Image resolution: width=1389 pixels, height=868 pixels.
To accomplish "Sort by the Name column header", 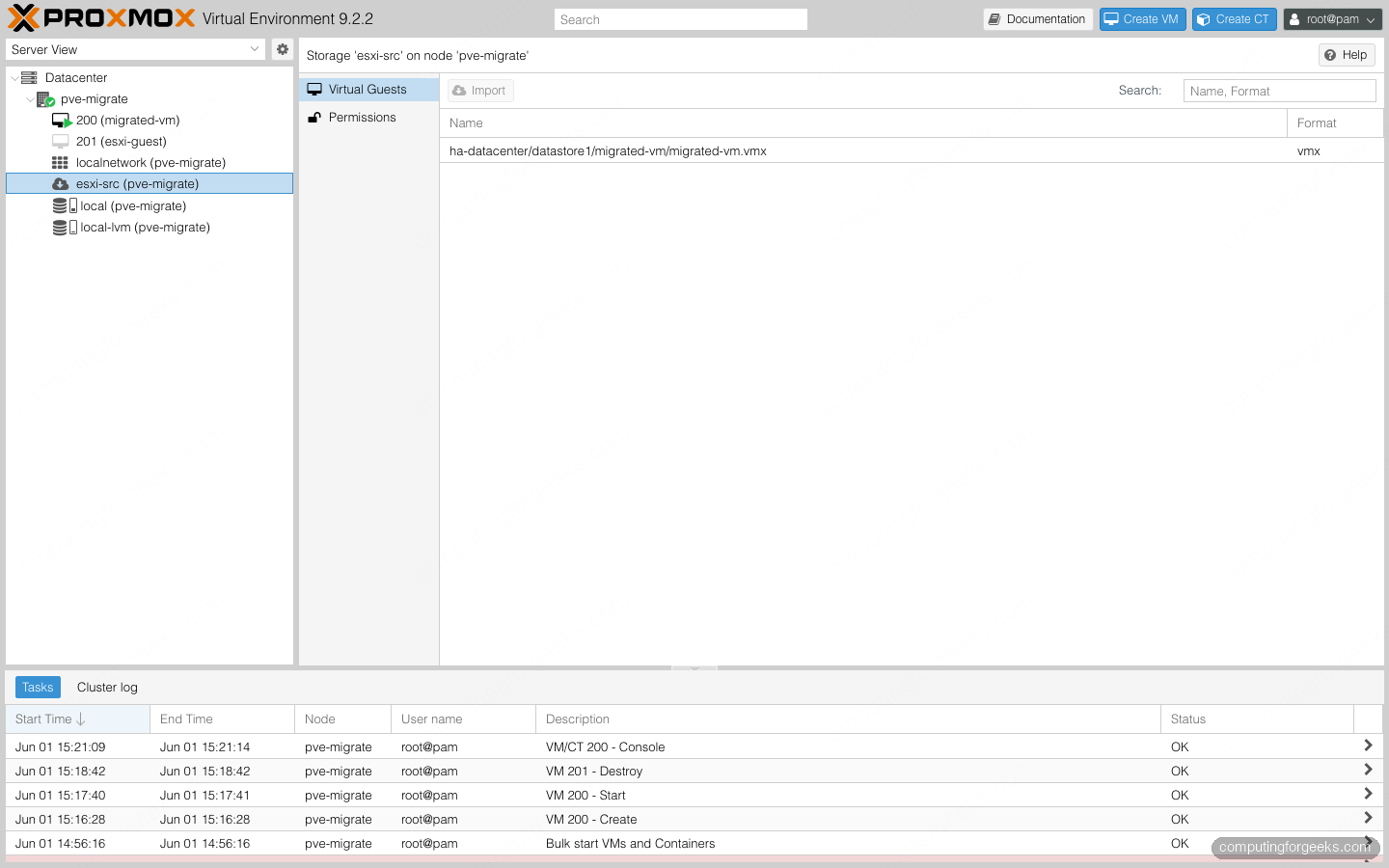I will (x=863, y=123).
